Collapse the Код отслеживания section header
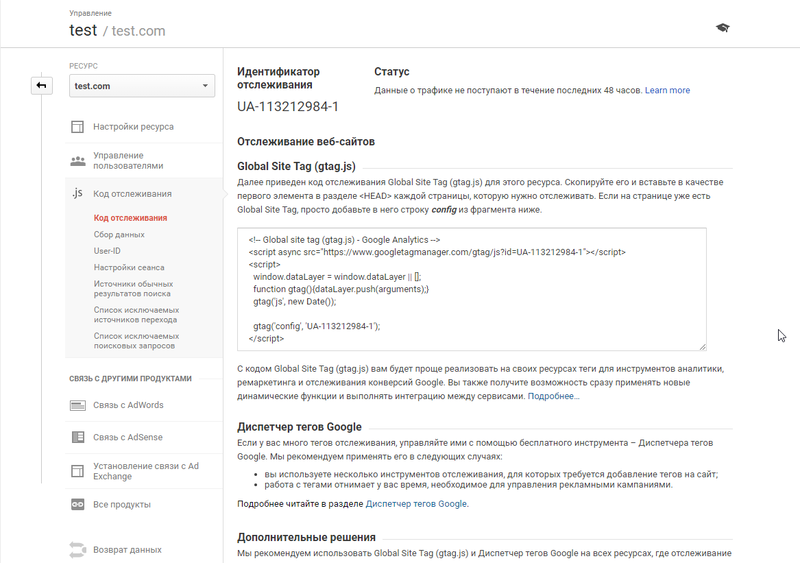 coord(132,193)
